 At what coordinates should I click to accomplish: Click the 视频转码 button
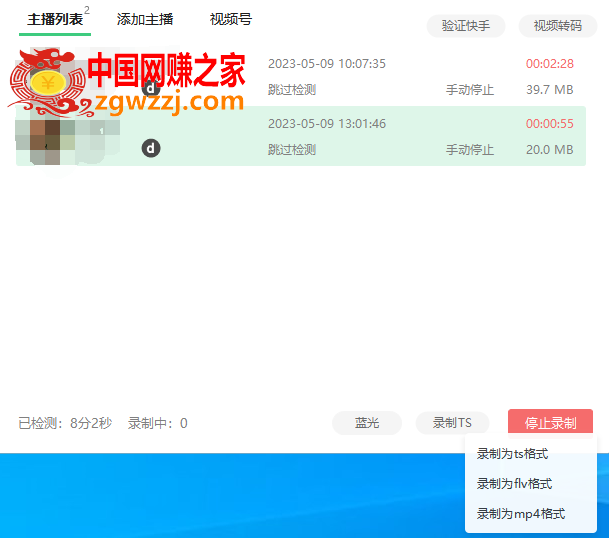click(558, 26)
